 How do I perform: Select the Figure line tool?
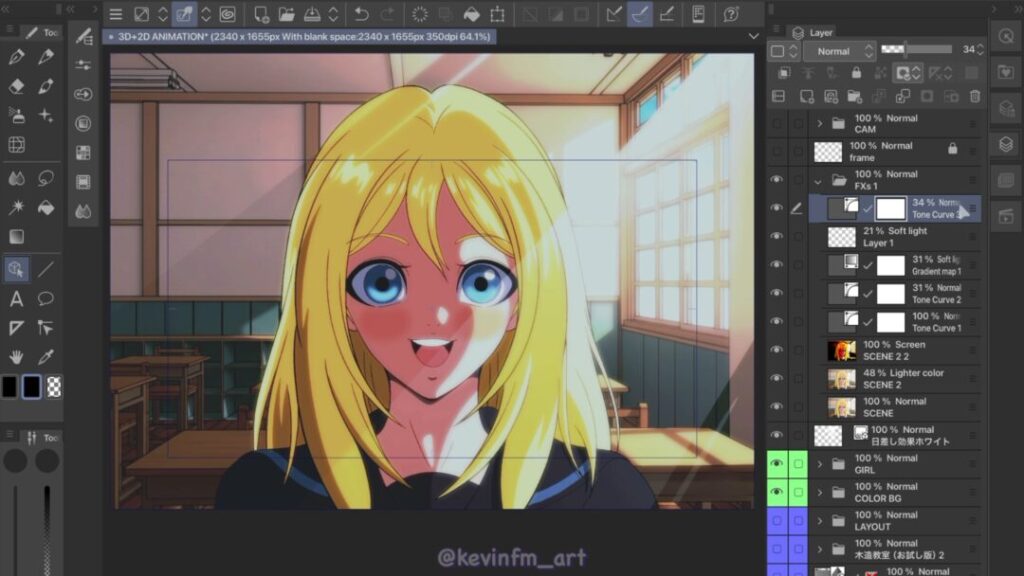46,269
